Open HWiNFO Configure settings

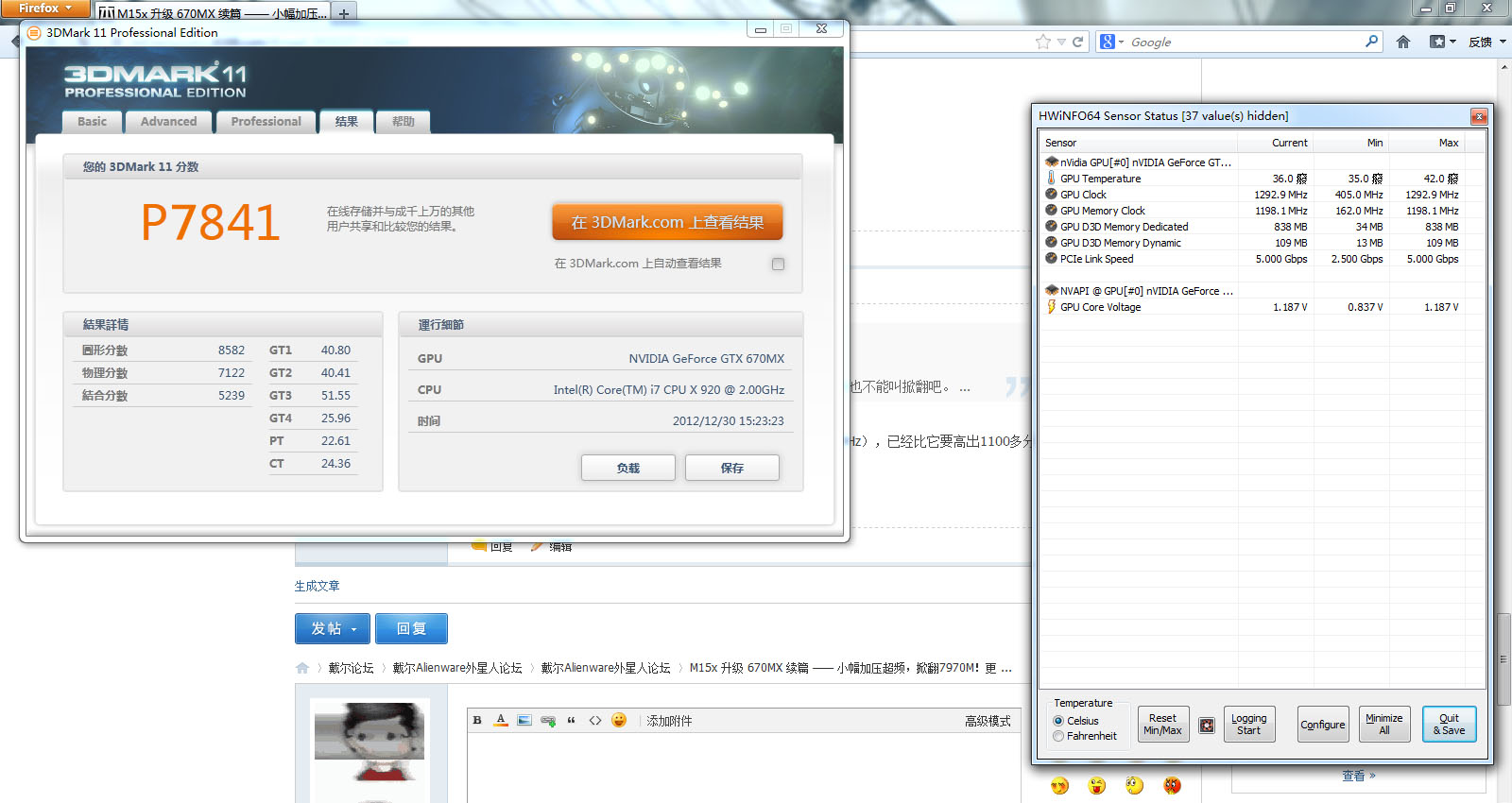tap(1323, 725)
